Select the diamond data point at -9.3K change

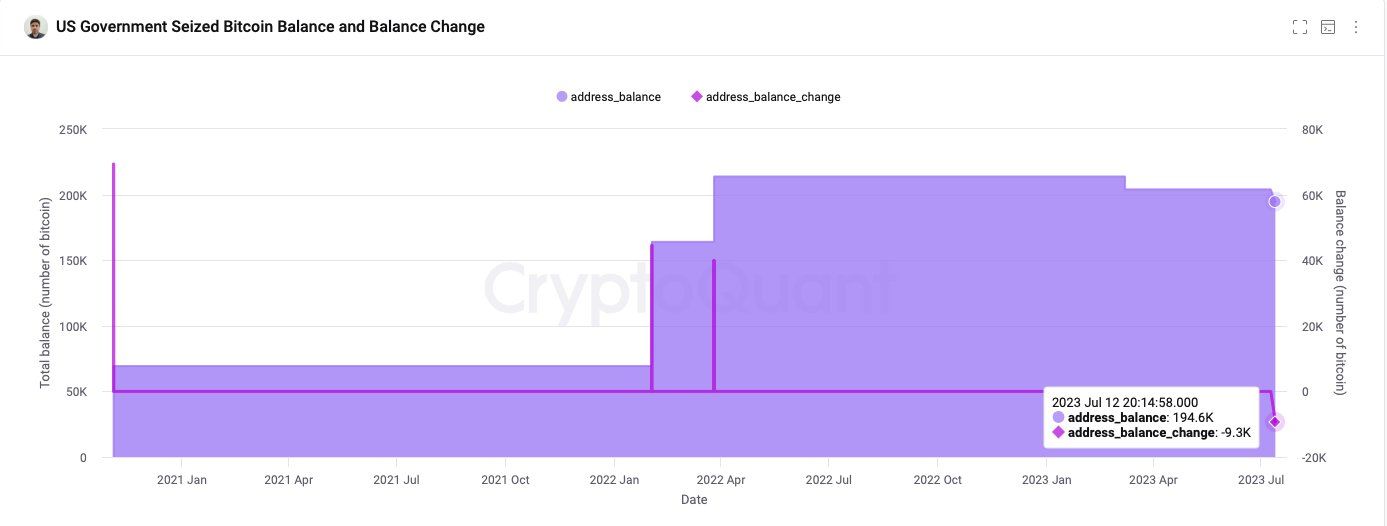[x=1275, y=422]
